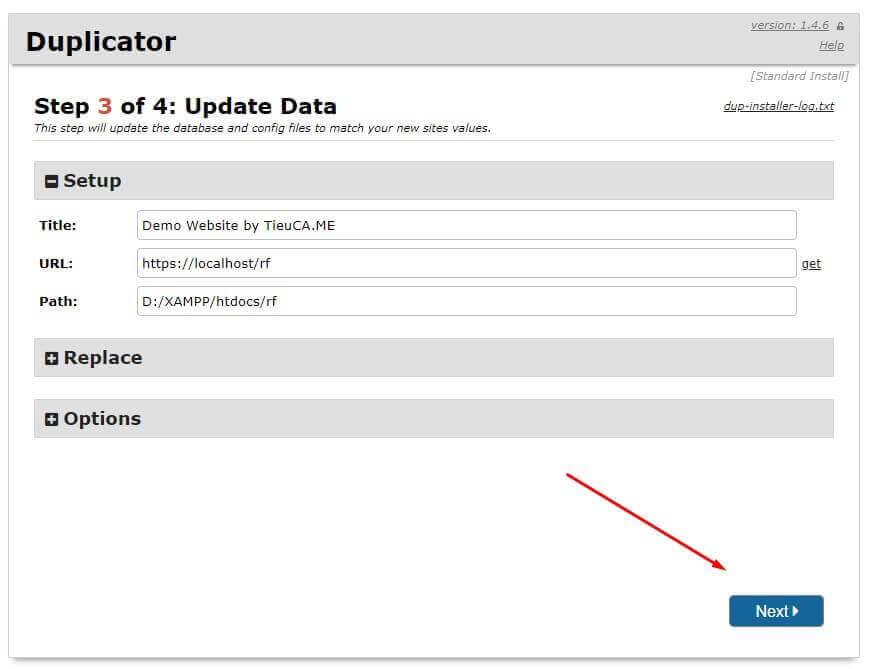Image resolution: width=870 pixels, height=669 pixels.
Task: Open dup-installer-log.txt log file link
Action: 778,106
